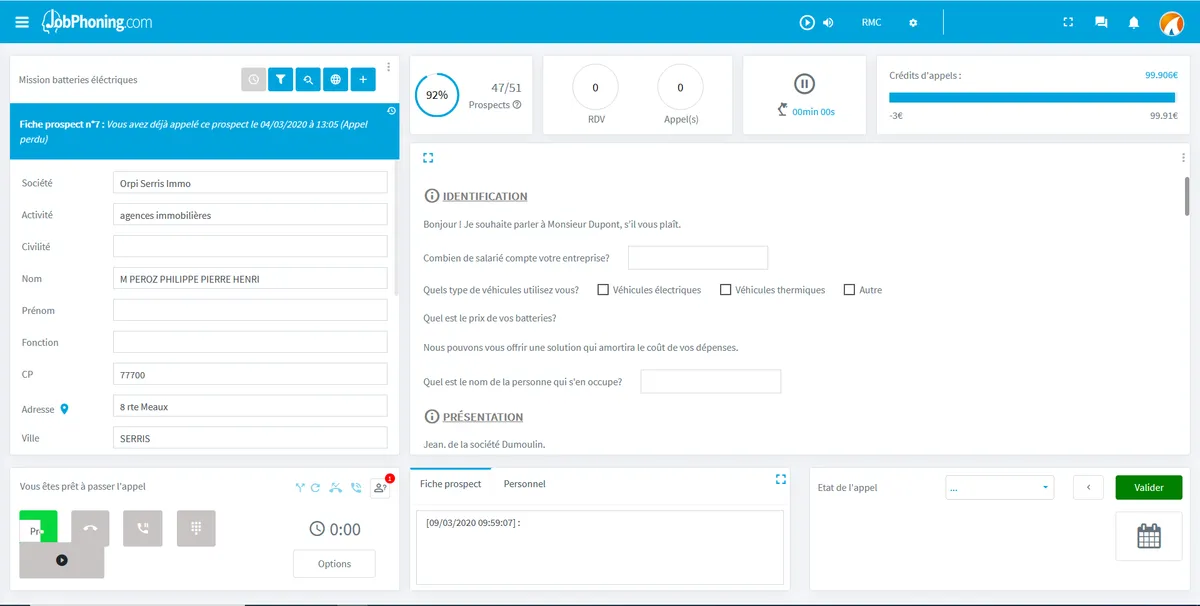
Task: Click the pause icon in timer panel
Action: (x=805, y=84)
